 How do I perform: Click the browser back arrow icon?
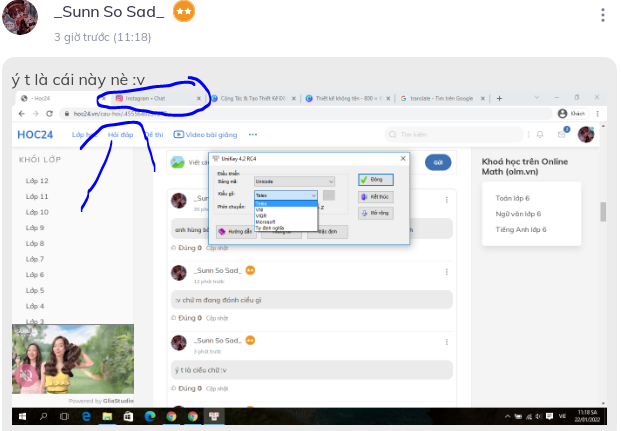(x=23, y=114)
